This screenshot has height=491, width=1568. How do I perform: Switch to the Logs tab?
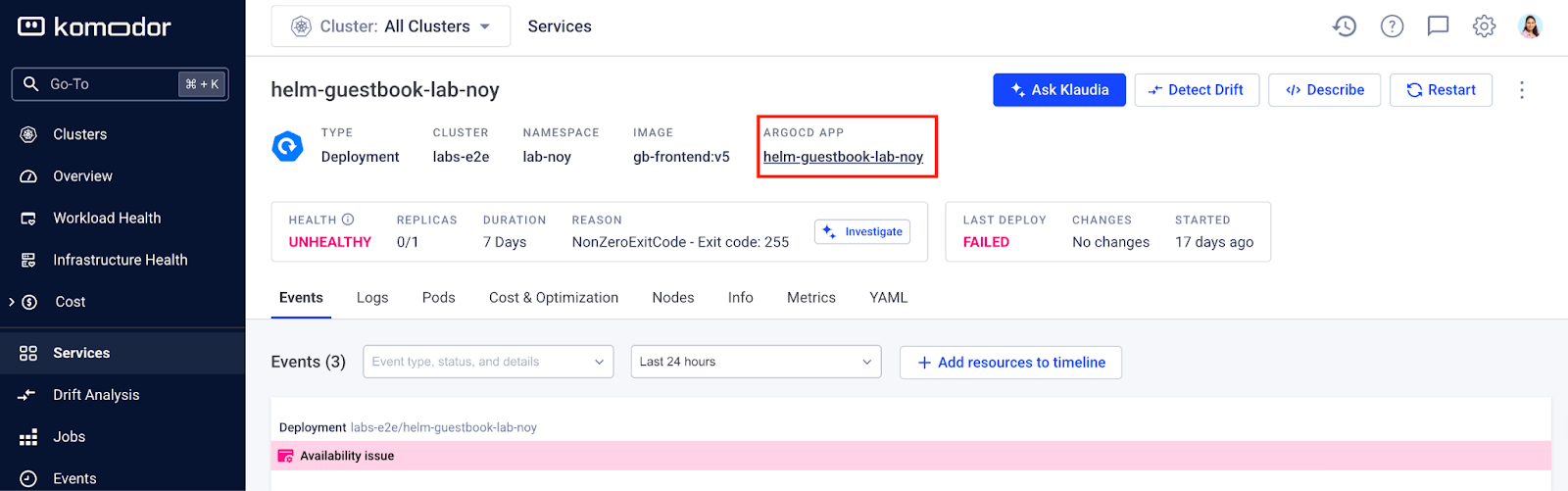point(372,298)
